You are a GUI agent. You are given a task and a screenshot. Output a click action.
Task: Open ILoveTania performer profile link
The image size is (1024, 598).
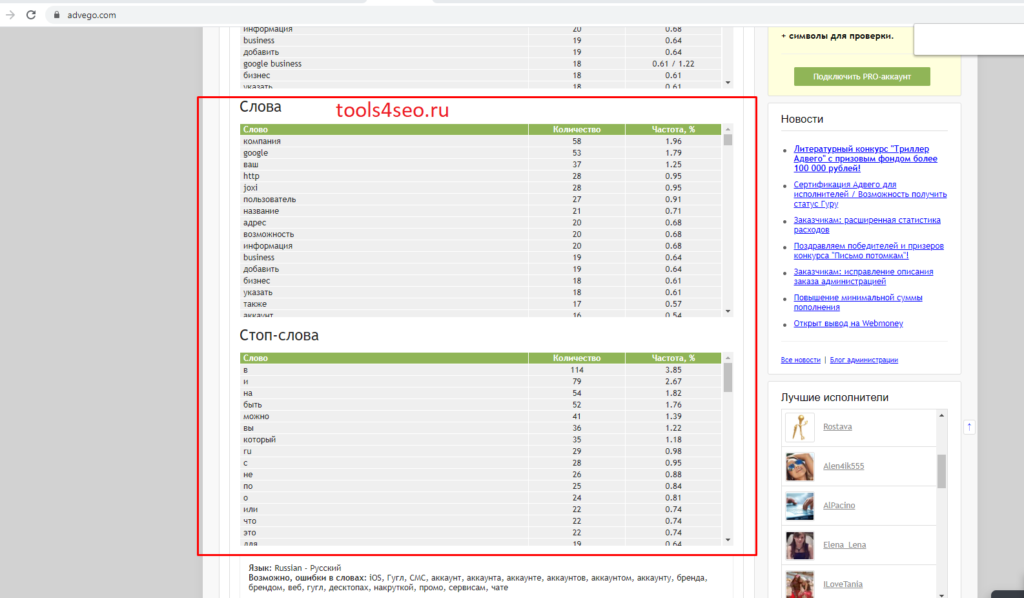point(842,584)
